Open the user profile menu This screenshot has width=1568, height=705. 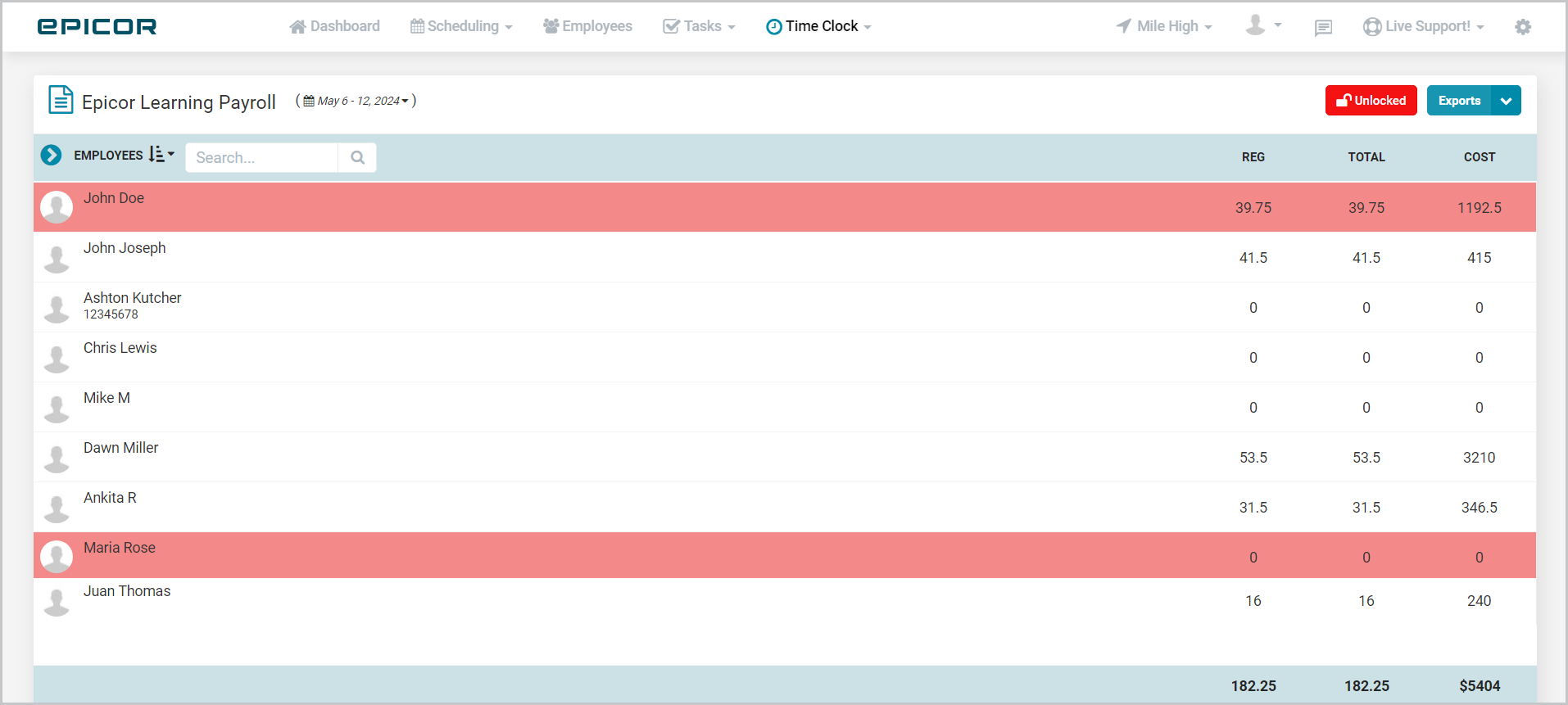[1263, 26]
